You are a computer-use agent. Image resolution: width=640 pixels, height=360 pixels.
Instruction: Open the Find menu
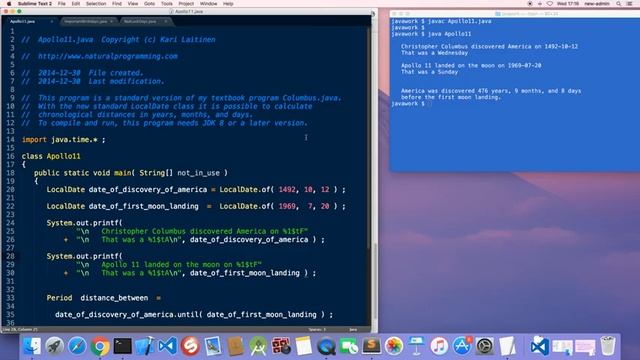[117, 4]
